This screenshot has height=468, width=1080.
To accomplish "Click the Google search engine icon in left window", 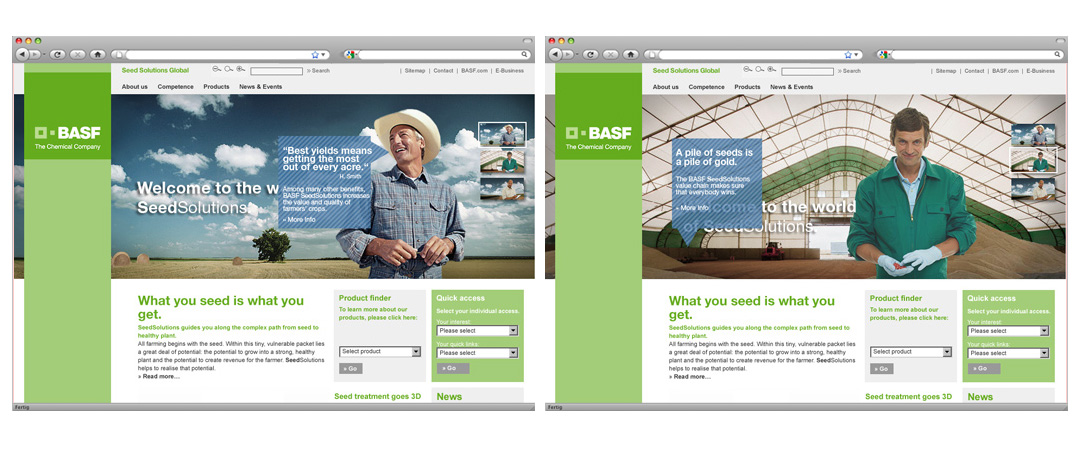I will [349, 54].
